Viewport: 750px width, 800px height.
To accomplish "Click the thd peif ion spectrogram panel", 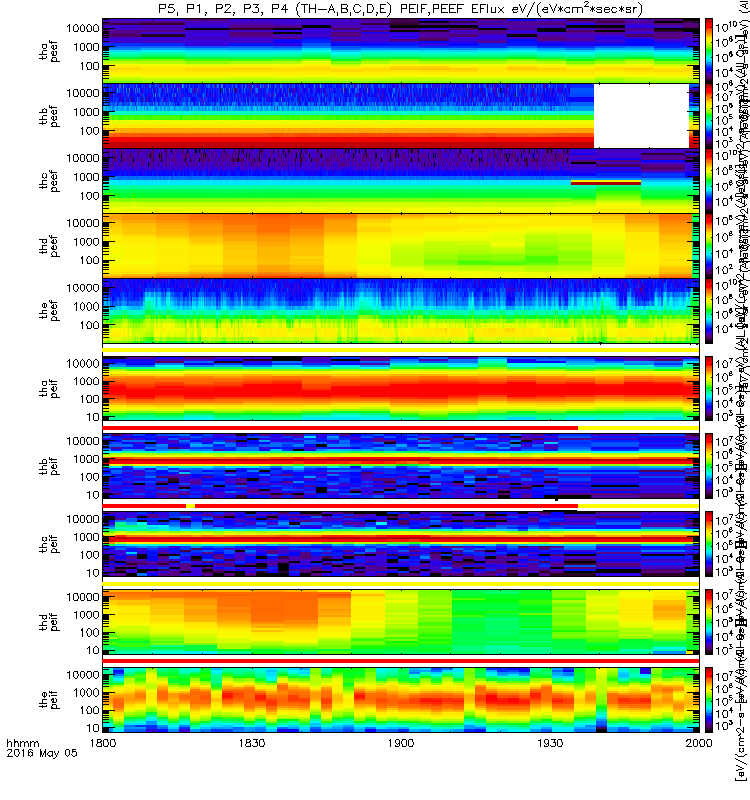I will point(401,622).
